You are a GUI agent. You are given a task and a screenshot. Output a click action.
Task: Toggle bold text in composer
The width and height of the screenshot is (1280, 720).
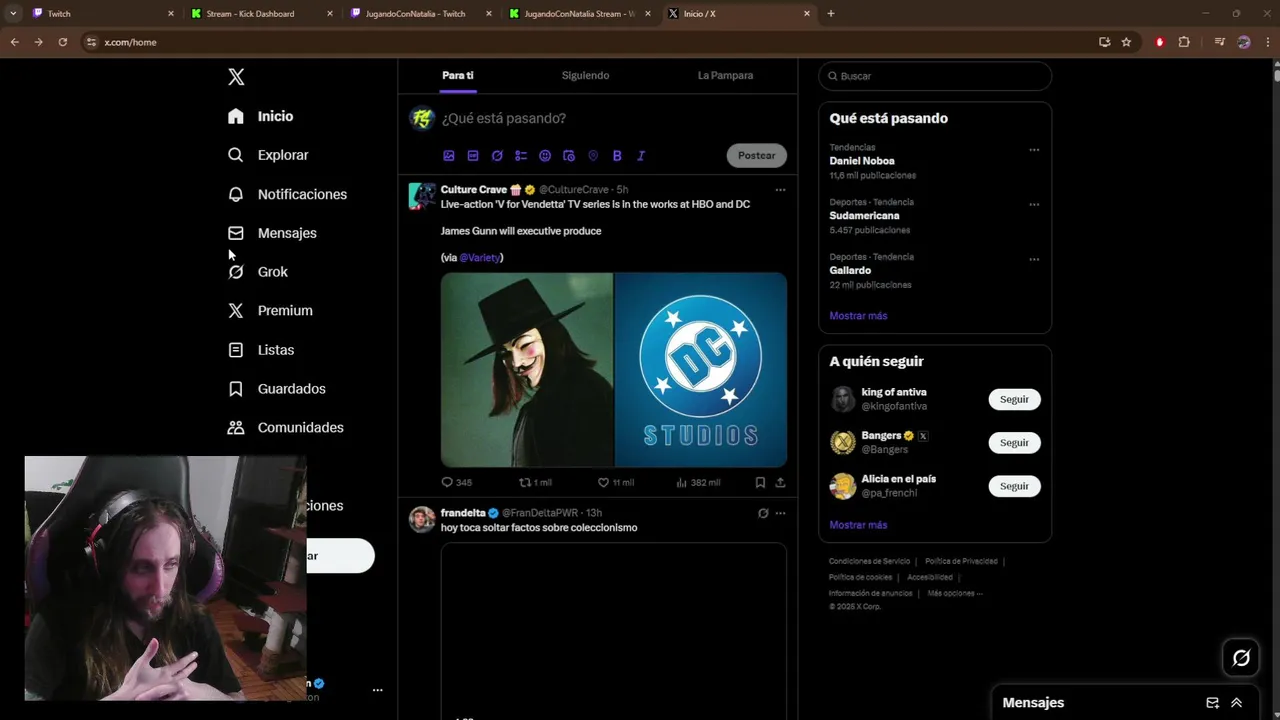point(617,156)
